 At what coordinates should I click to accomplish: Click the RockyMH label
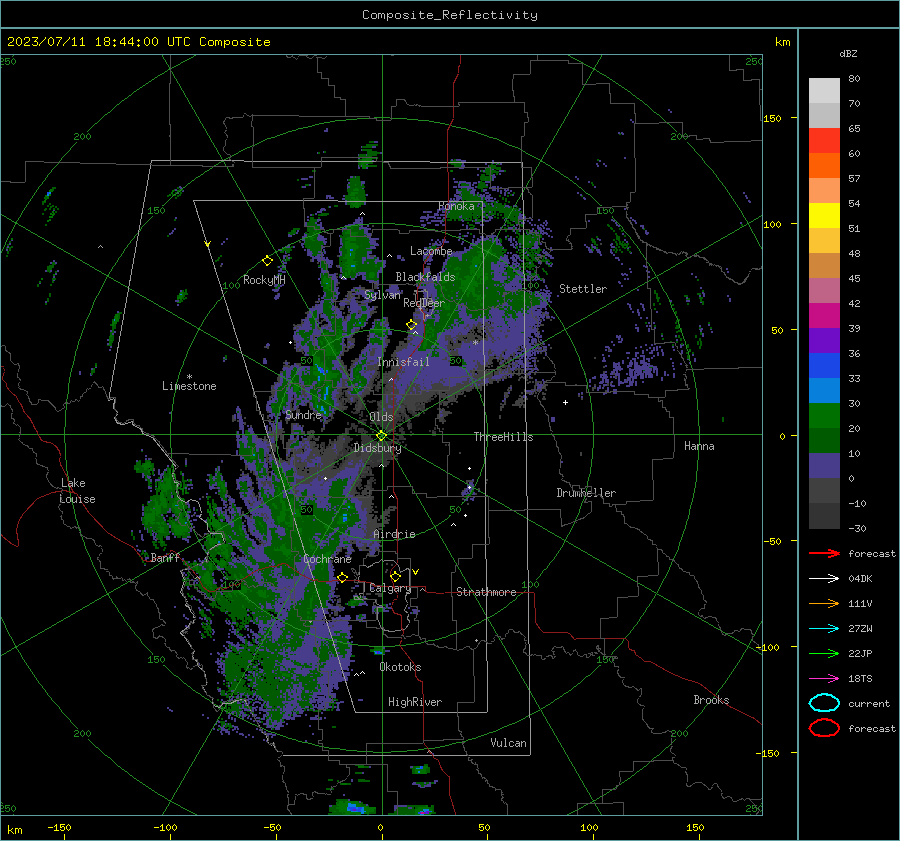pos(264,280)
